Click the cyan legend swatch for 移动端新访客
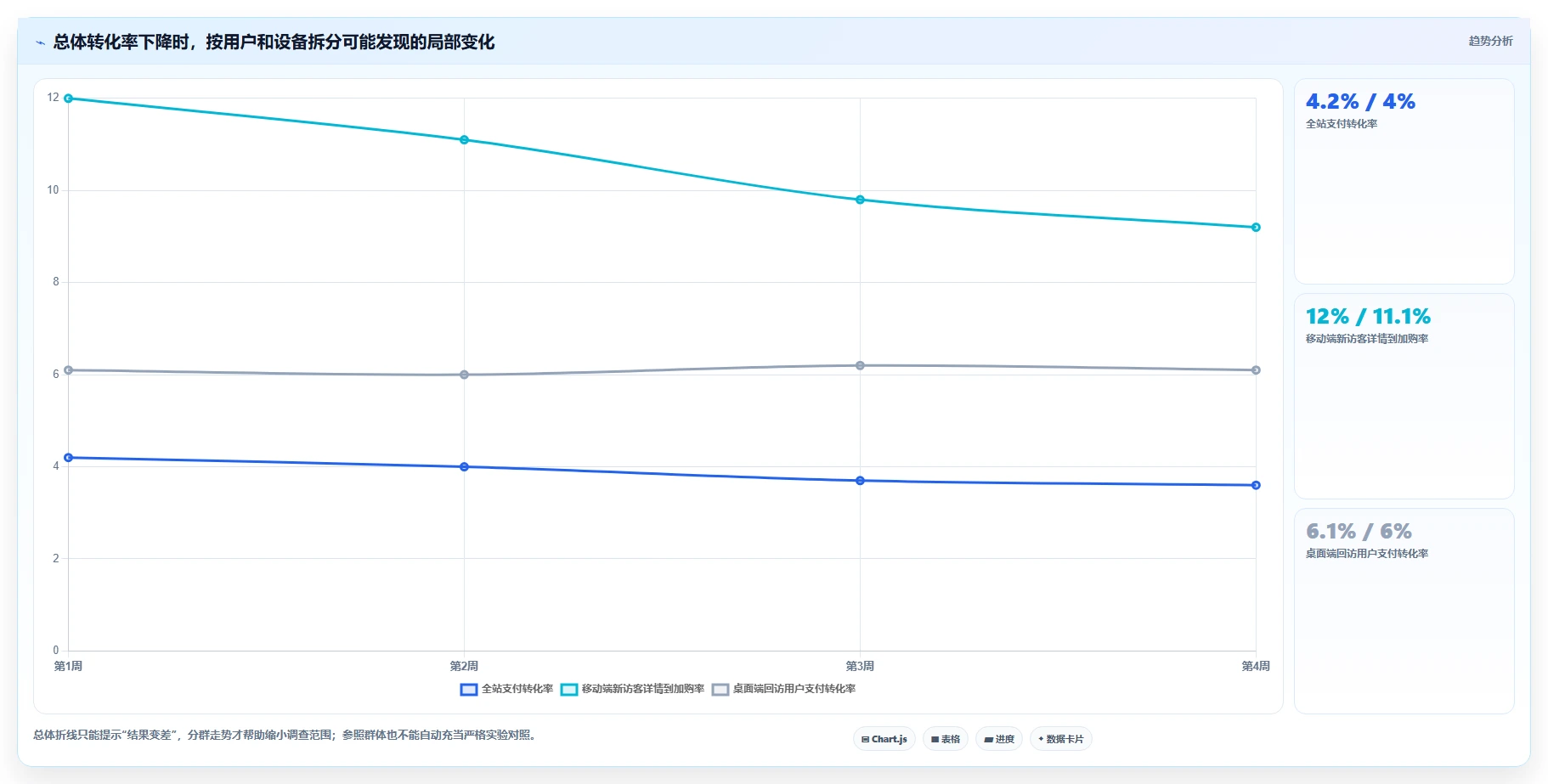1548x784 pixels. [569, 689]
